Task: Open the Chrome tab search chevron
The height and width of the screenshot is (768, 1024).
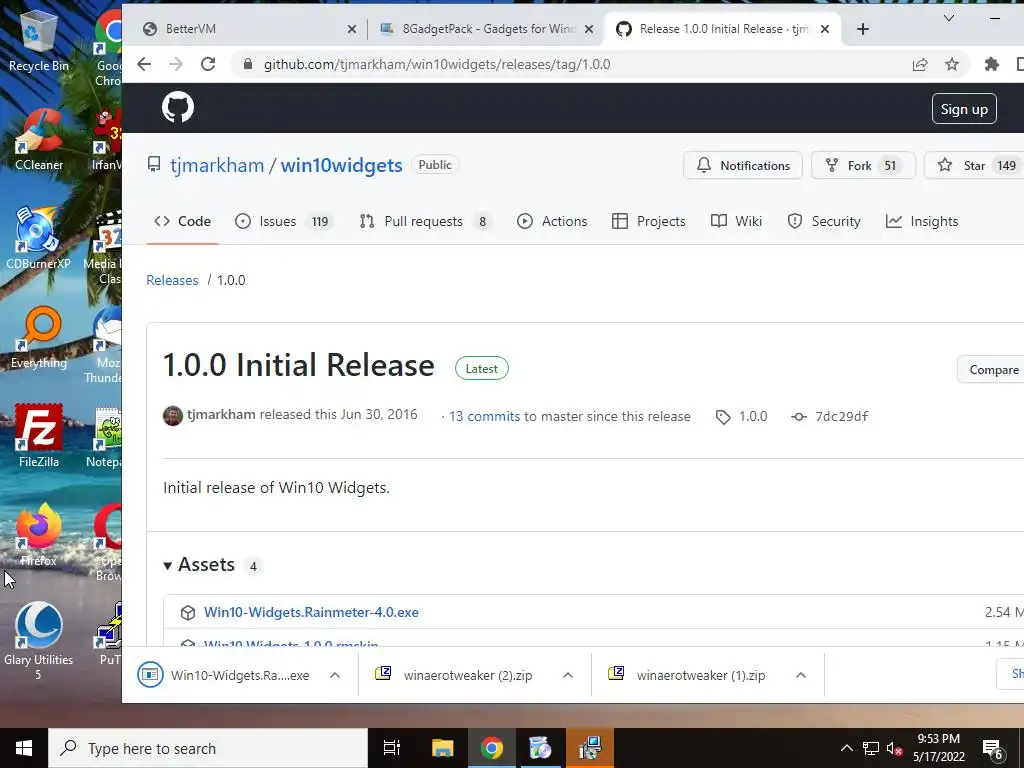Action: [949, 18]
